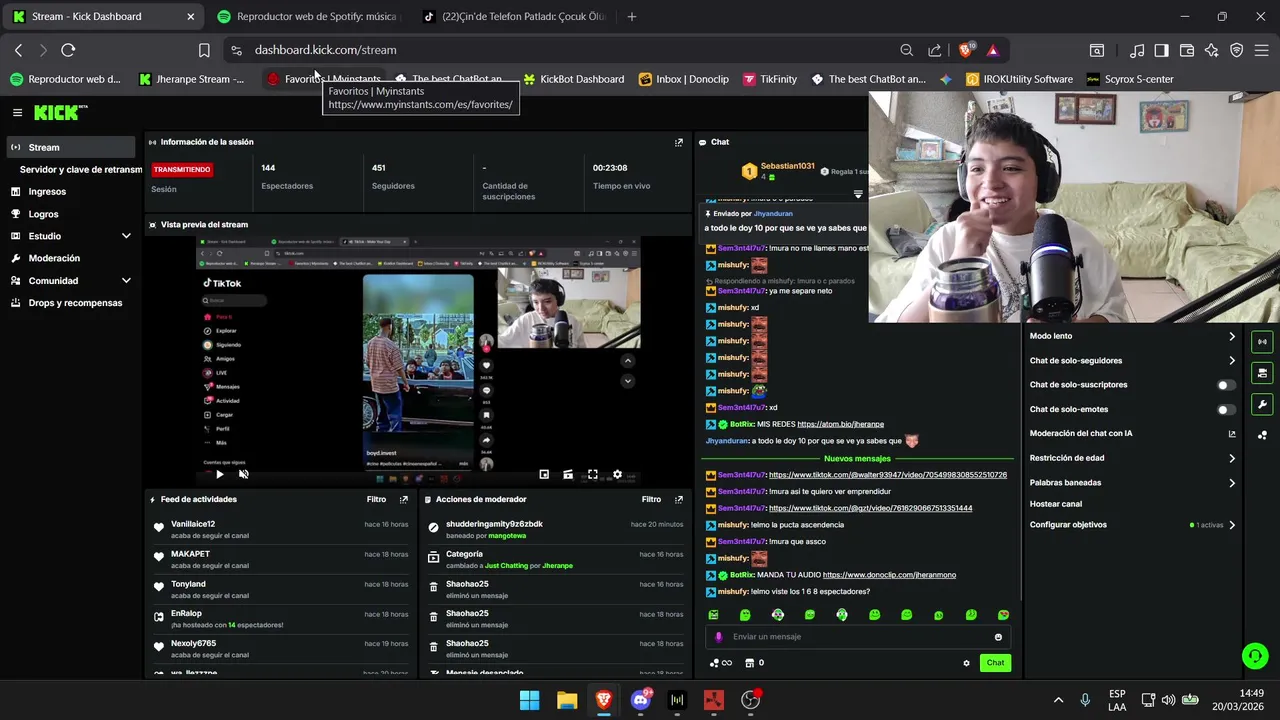The image size is (1280, 720).
Task: Pop out the session info panel
Action: click(679, 142)
